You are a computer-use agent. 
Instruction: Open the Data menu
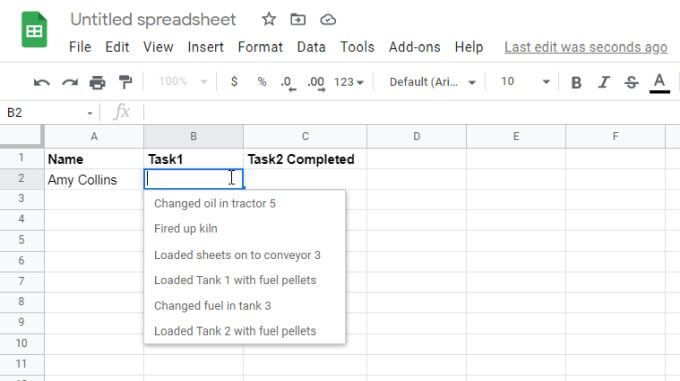click(x=311, y=47)
